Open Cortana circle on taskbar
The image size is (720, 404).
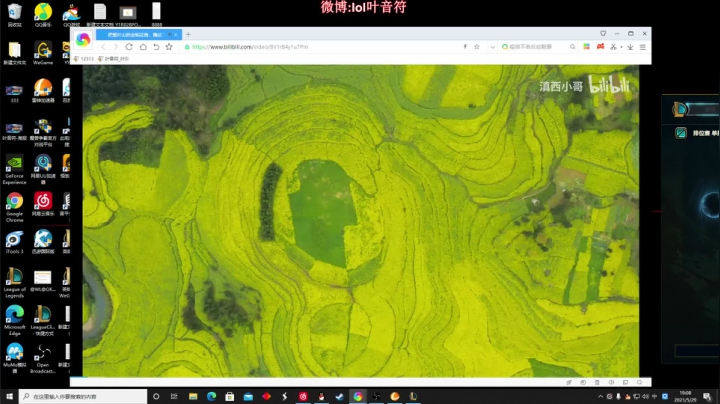(x=156, y=396)
